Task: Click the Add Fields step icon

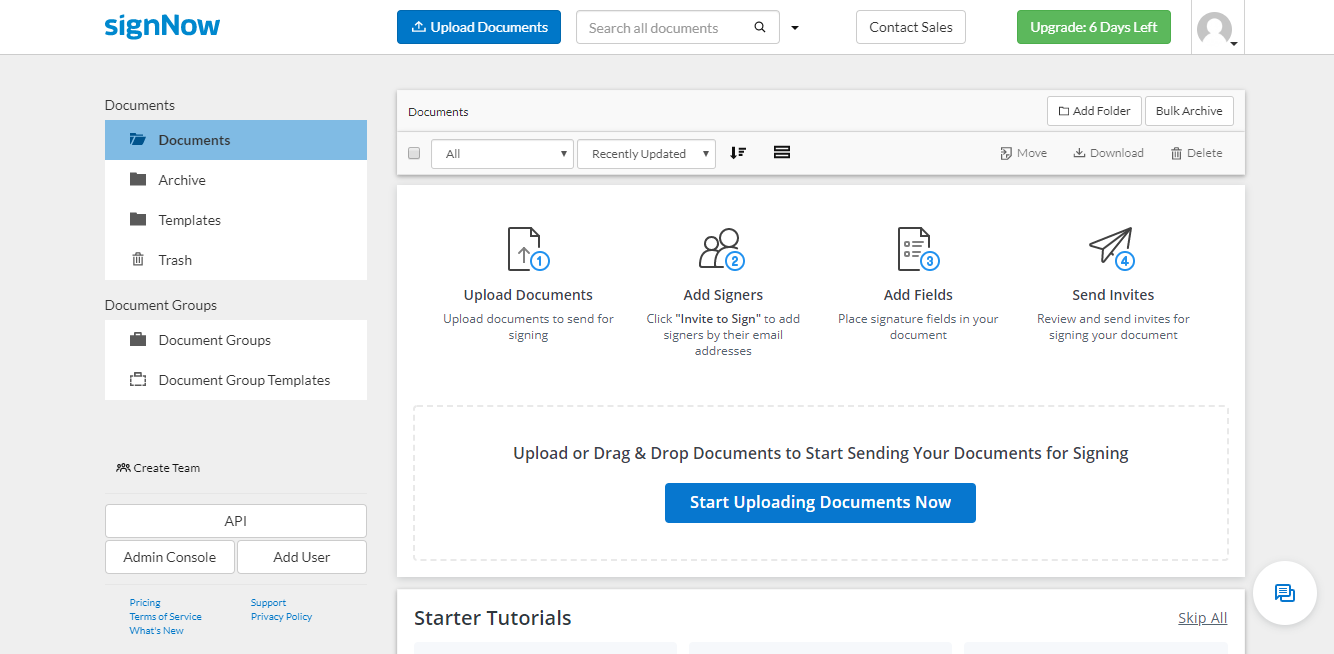Action: click(x=918, y=249)
